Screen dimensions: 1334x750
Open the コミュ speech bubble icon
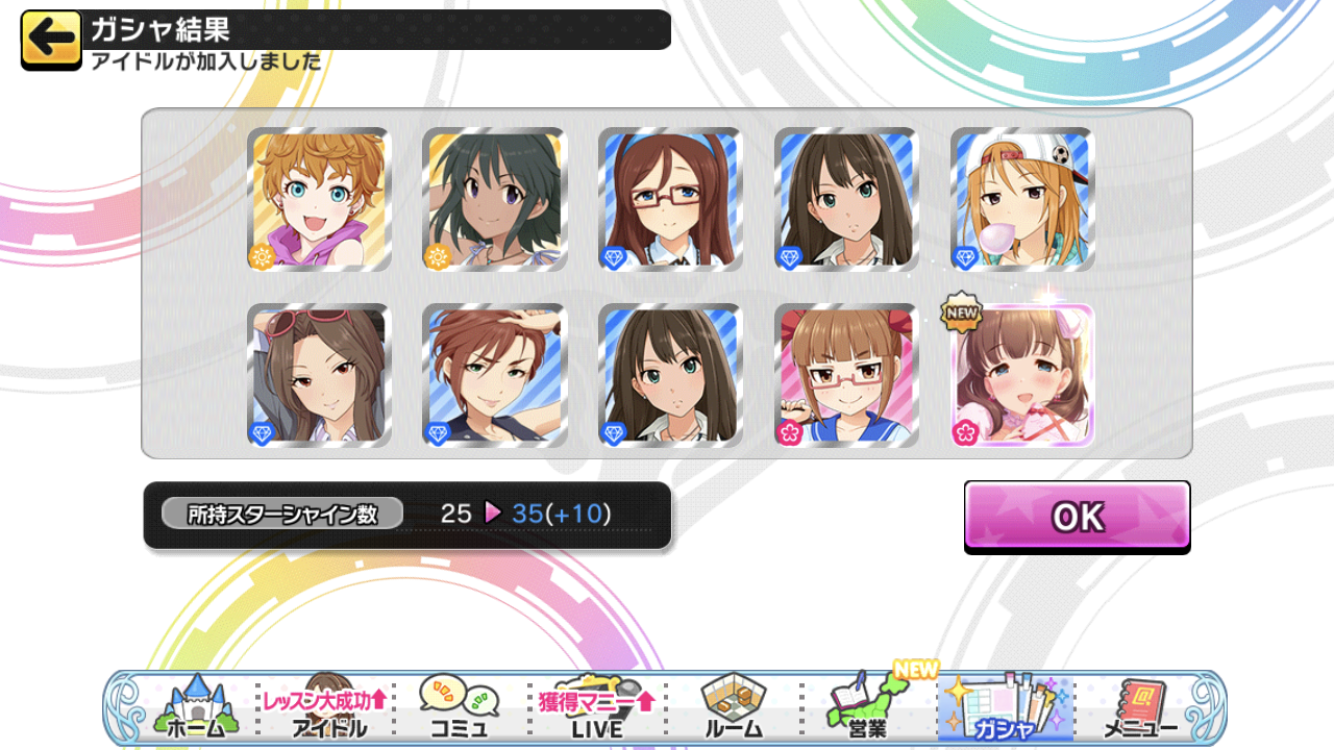459,707
